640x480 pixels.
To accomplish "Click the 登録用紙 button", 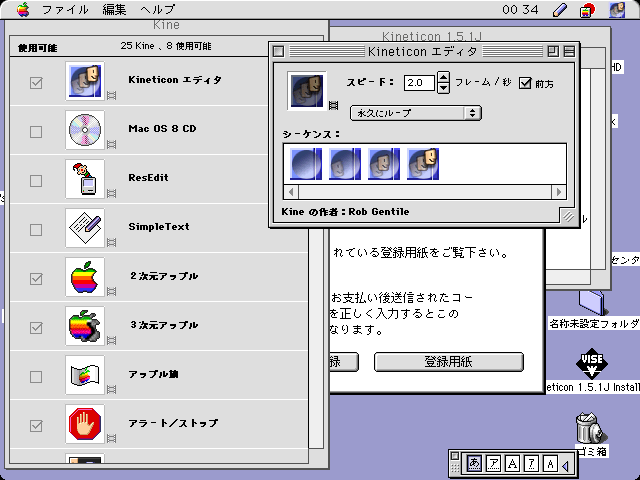I will click(448, 362).
